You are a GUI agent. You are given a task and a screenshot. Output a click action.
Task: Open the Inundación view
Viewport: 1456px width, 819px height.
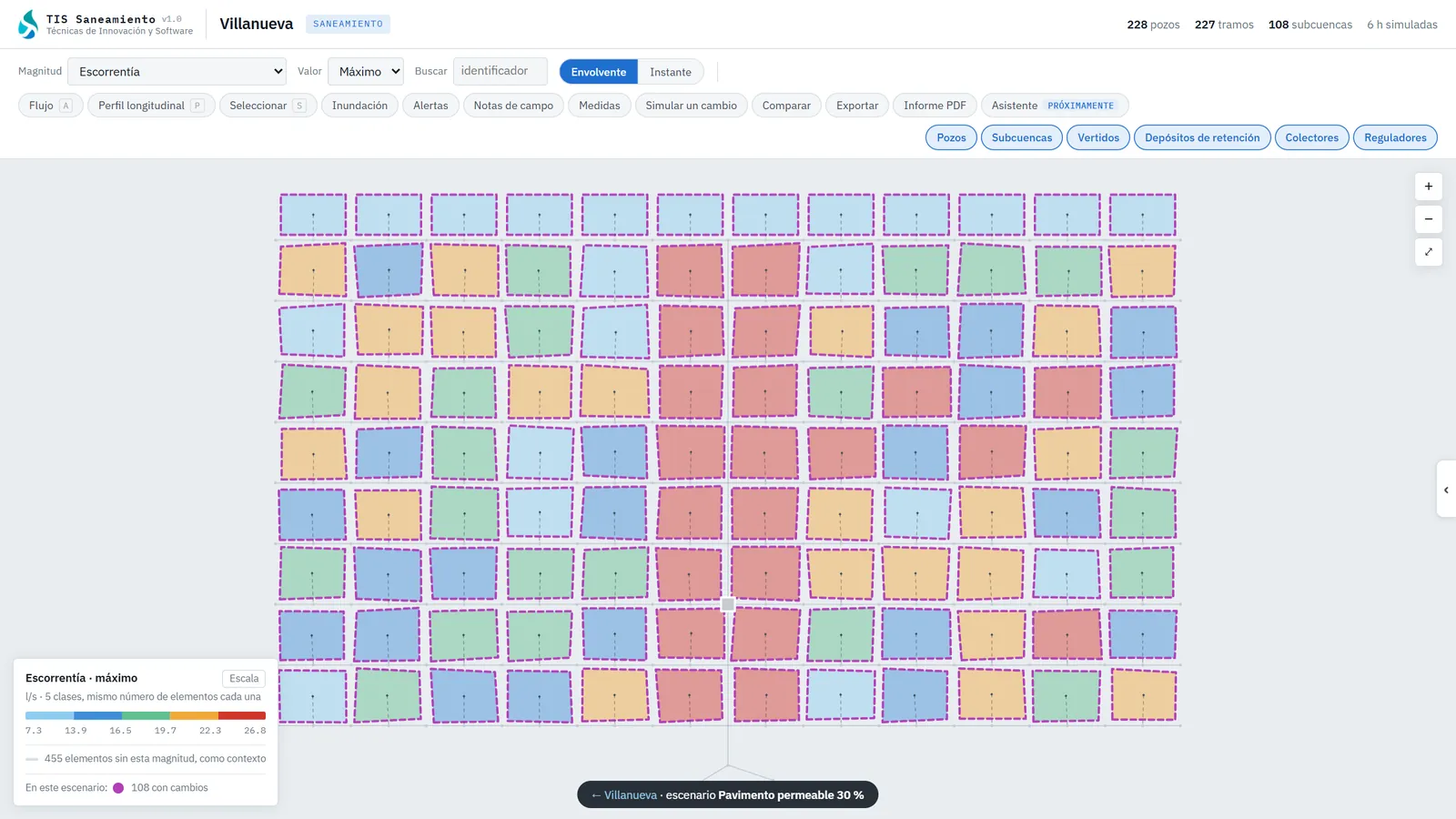(359, 106)
